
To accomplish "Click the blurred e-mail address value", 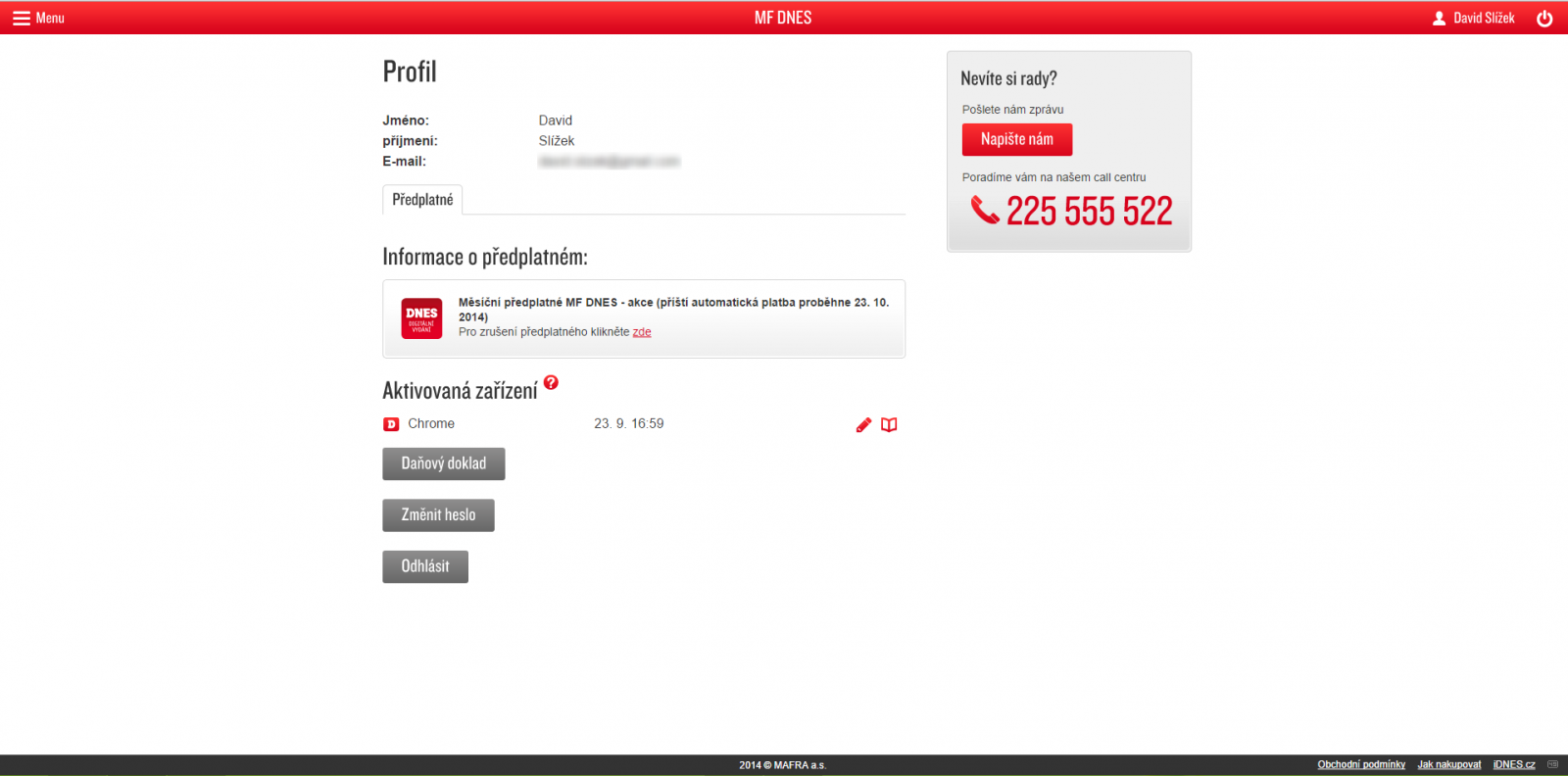I will [x=610, y=162].
